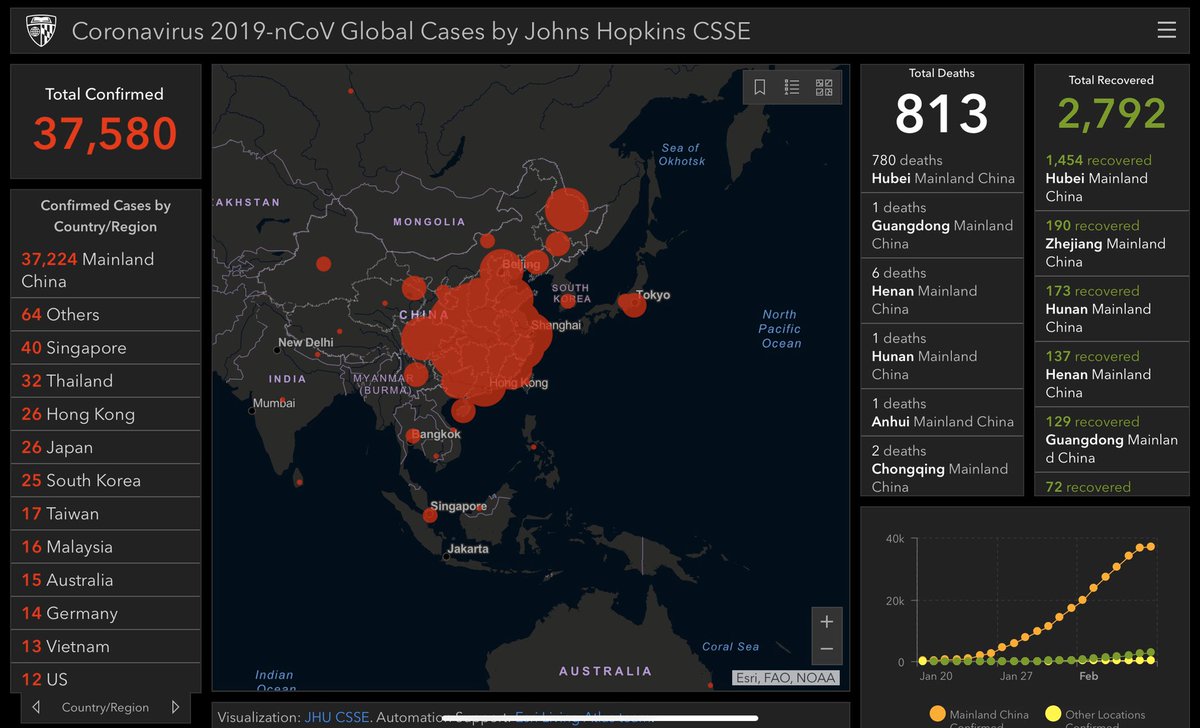The image size is (1200, 728).
Task: Go to next Country/Region list page
Action: coord(176,707)
